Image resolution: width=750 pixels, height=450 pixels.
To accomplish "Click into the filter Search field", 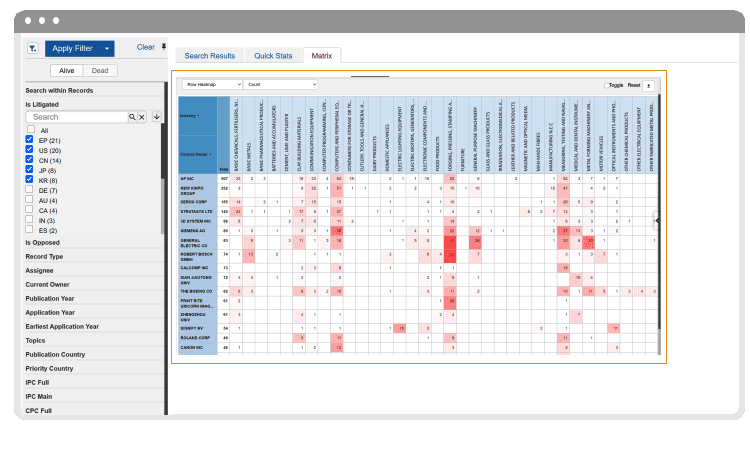I will 77,117.
